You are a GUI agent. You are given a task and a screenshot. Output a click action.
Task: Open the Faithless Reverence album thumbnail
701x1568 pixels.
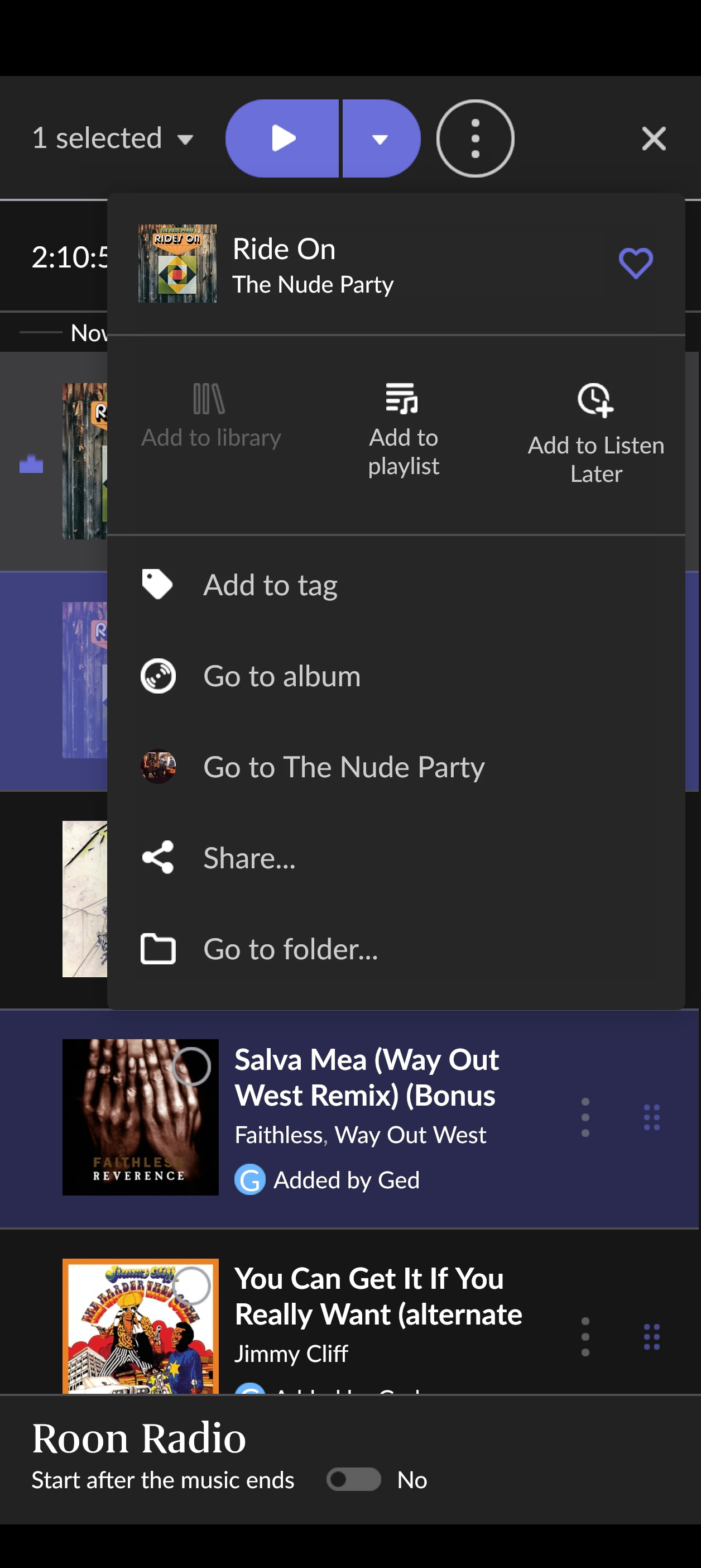(x=141, y=1117)
